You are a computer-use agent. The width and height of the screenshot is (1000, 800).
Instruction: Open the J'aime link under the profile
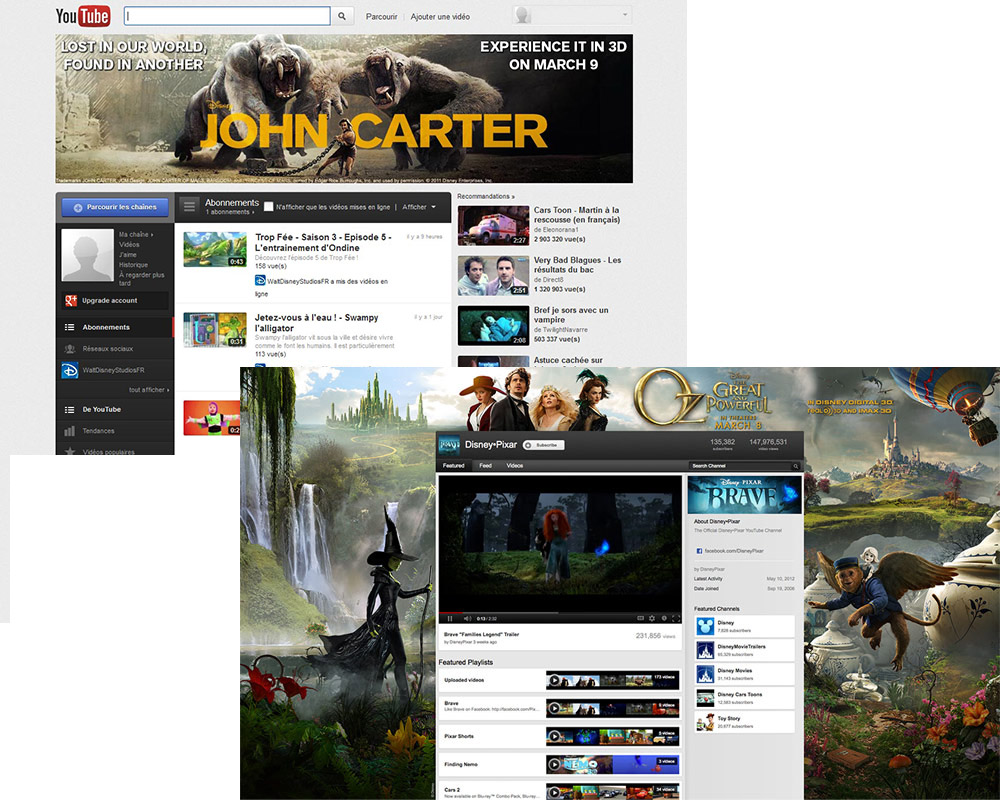[128, 255]
